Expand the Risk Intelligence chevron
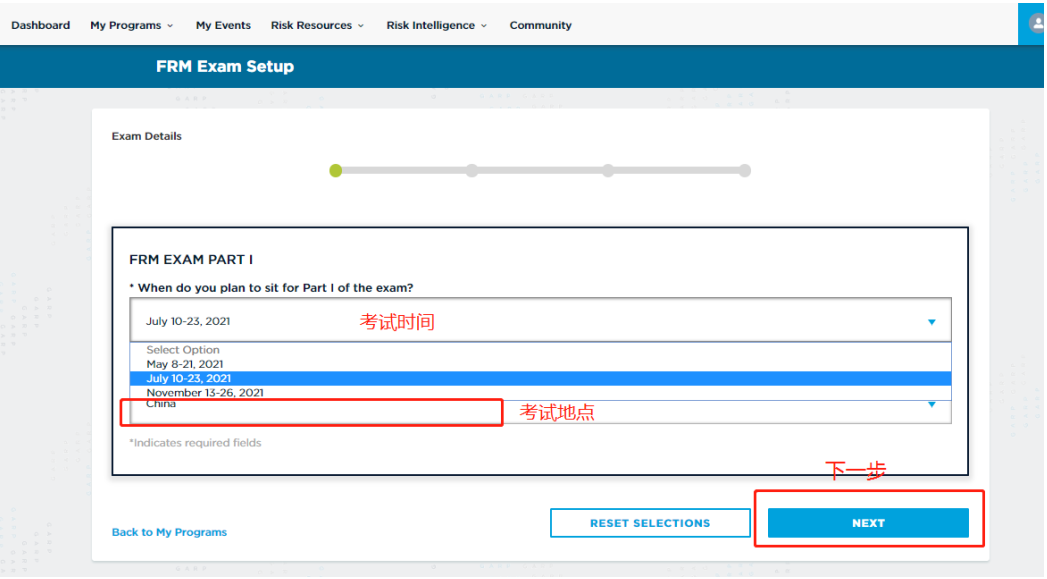Viewport: 1047px width, 579px height. coord(484,26)
